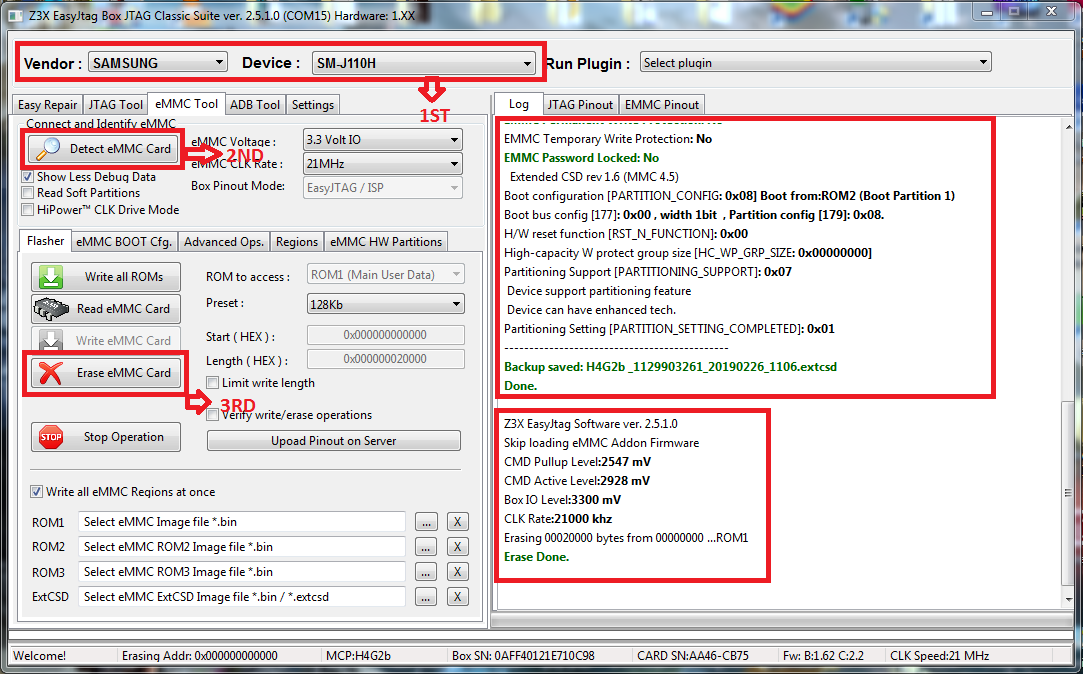Switch to the EMMC Pinout tab
The height and width of the screenshot is (674, 1083).
(x=662, y=105)
